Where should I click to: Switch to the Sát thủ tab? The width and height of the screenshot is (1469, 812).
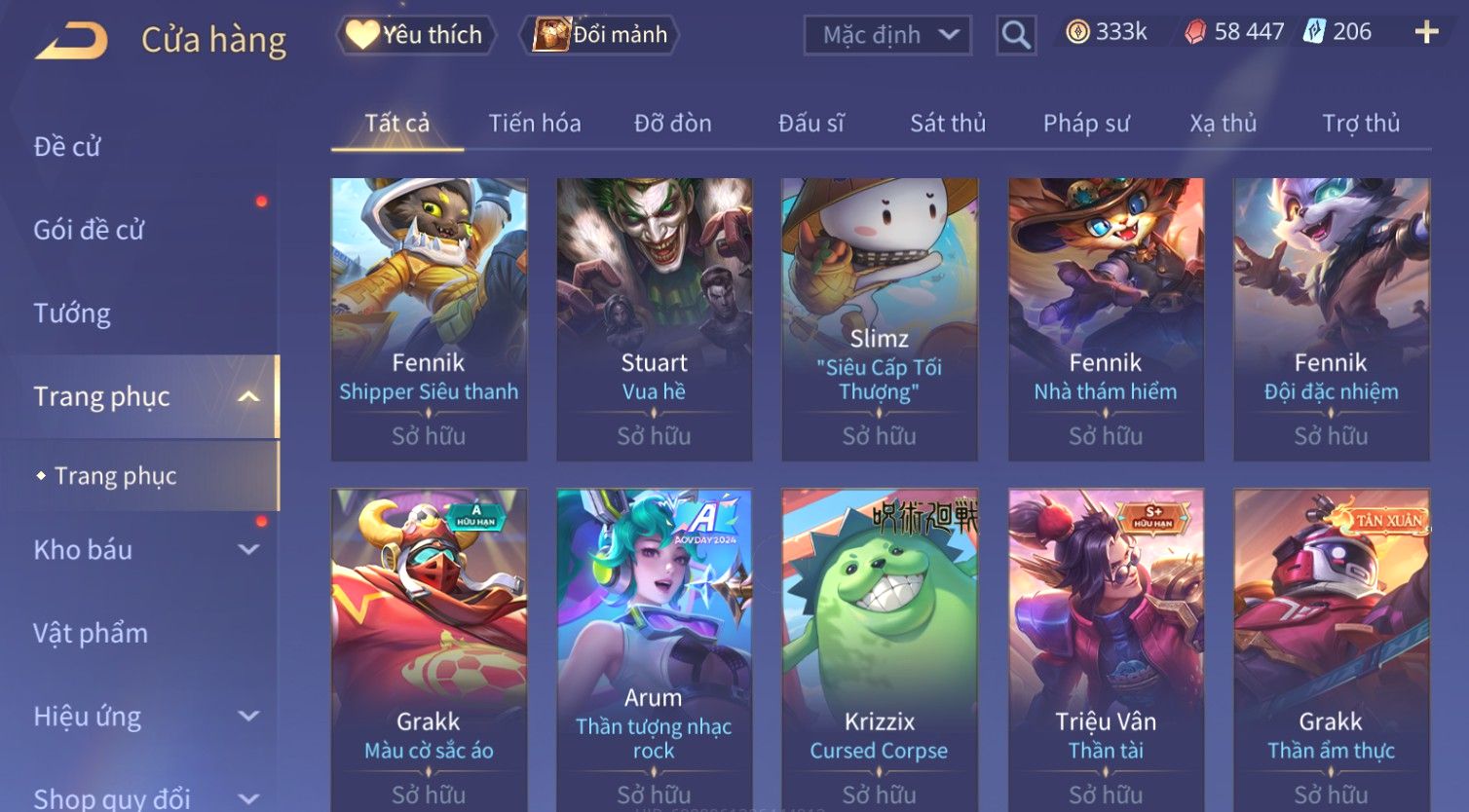(948, 124)
